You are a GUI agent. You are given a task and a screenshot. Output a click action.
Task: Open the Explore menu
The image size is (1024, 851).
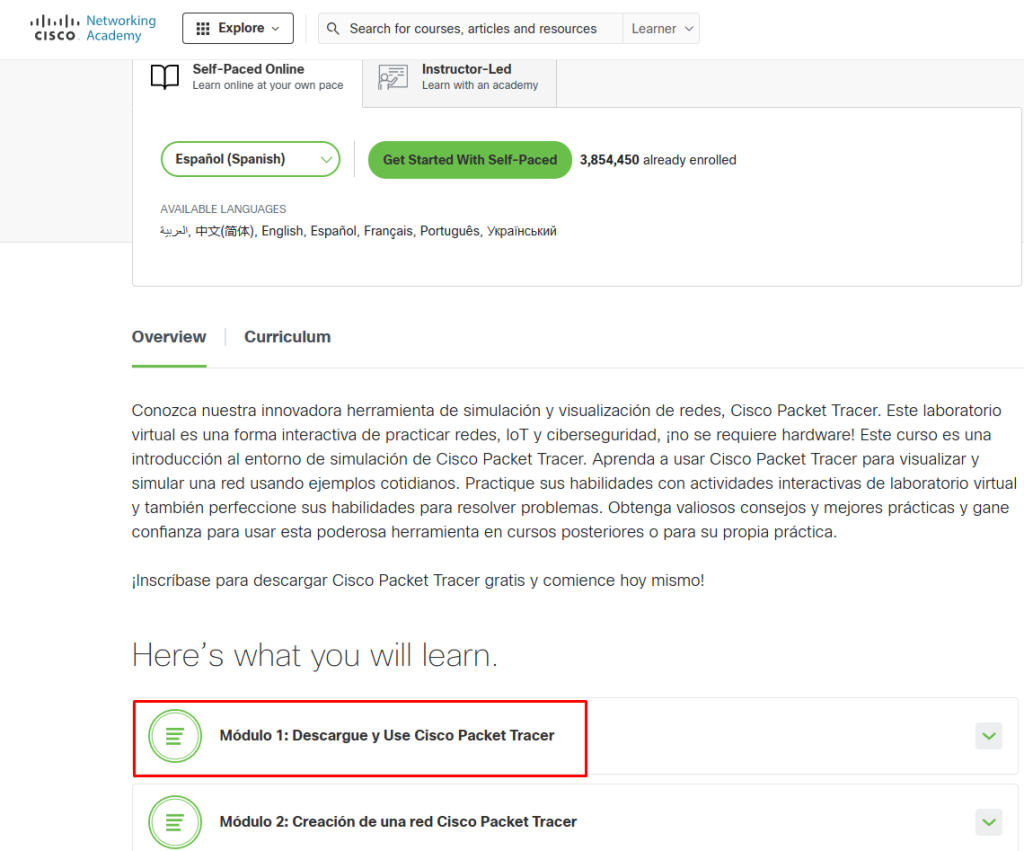(x=238, y=29)
